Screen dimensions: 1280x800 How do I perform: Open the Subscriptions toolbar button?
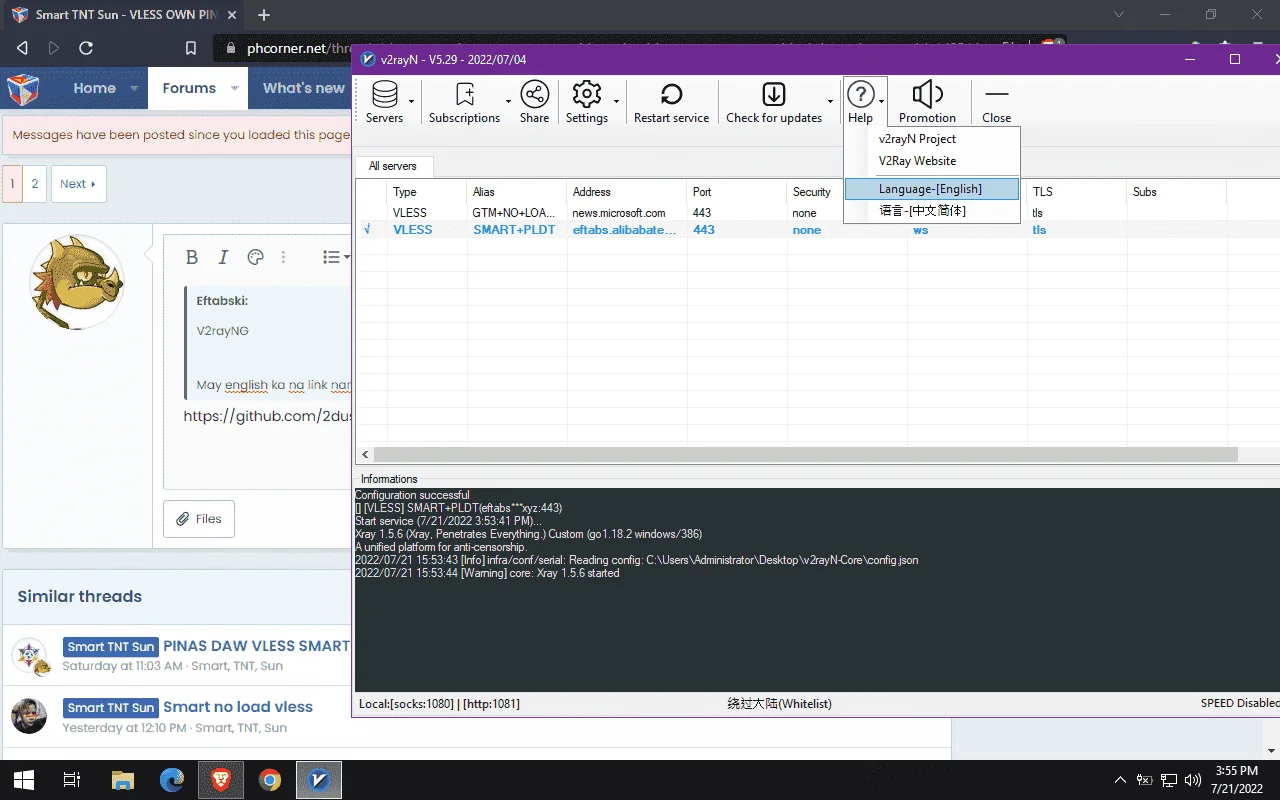click(464, 103)
